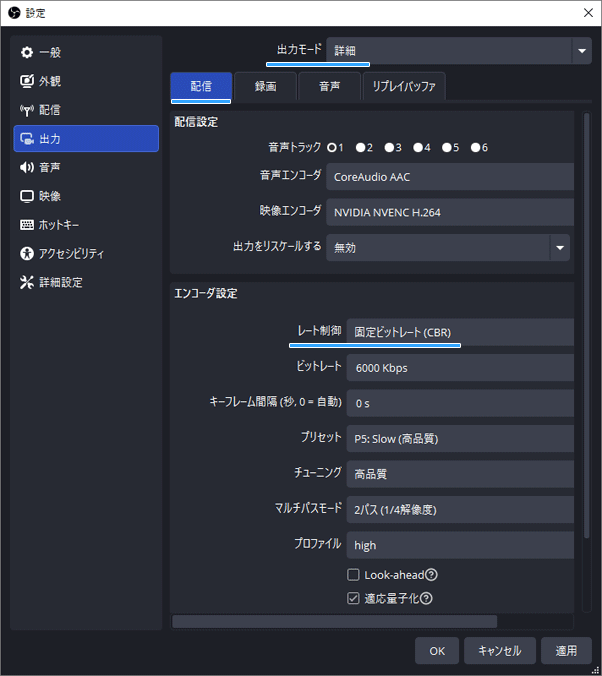Click the ビットレート 6000 Kbps field
The width and height of the screenshot is (602, 676).
pyautogui.click(x=460, y=368)
